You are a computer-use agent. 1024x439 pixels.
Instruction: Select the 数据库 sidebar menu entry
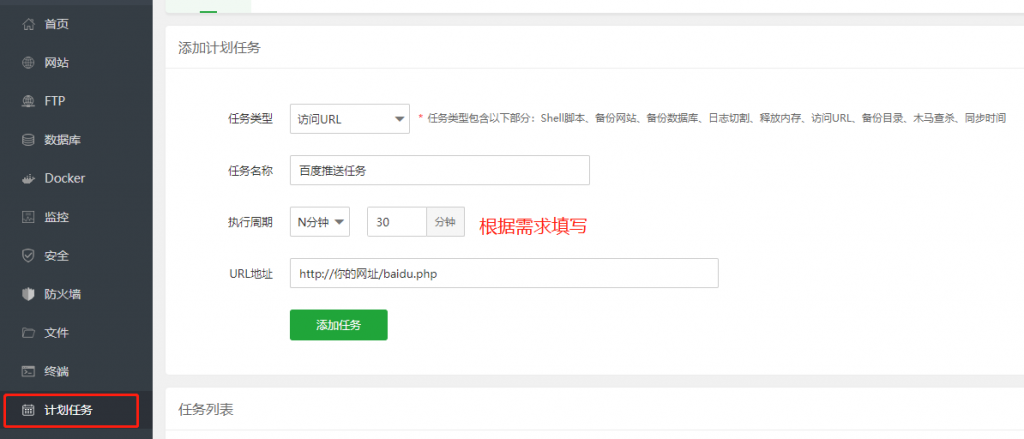coord(62,140)
